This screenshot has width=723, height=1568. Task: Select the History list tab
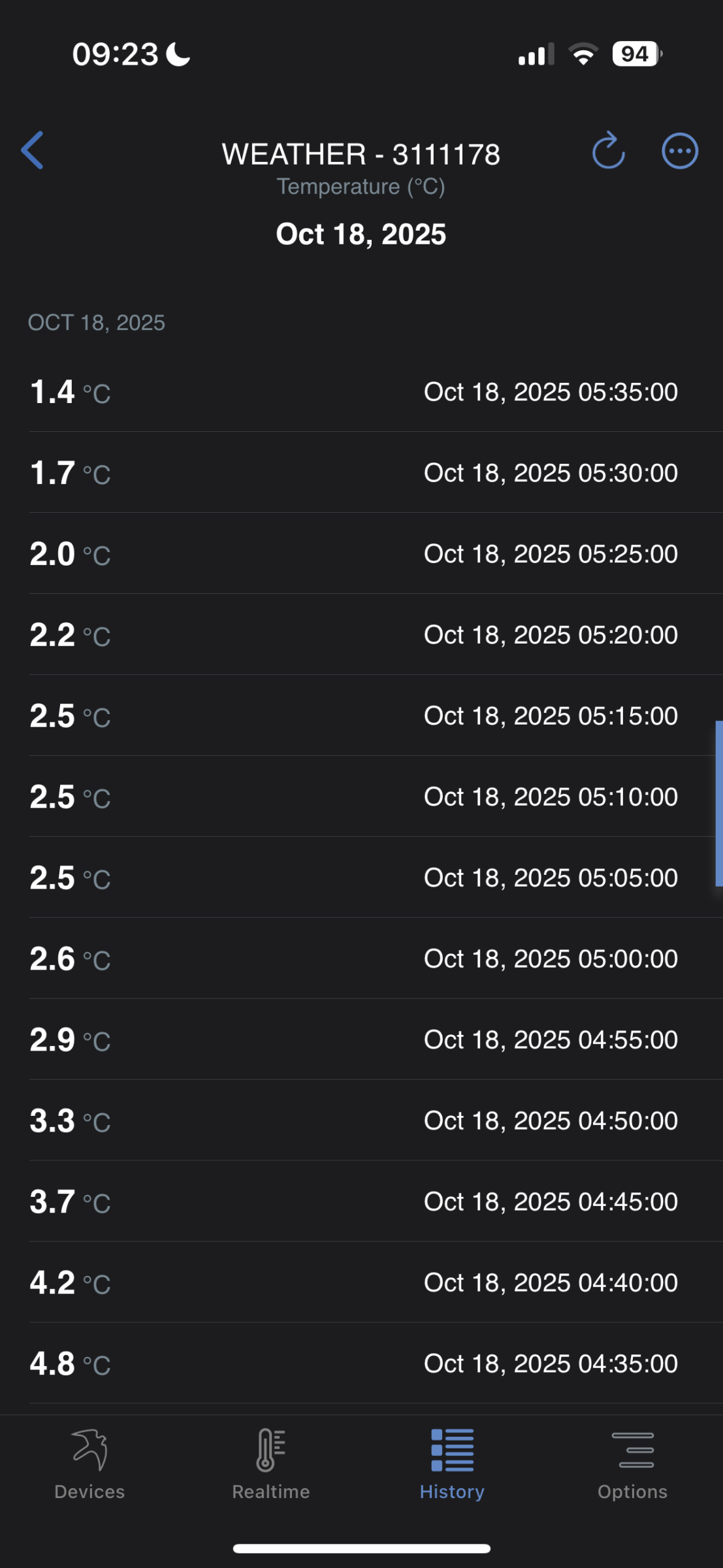click(452, 1463)
